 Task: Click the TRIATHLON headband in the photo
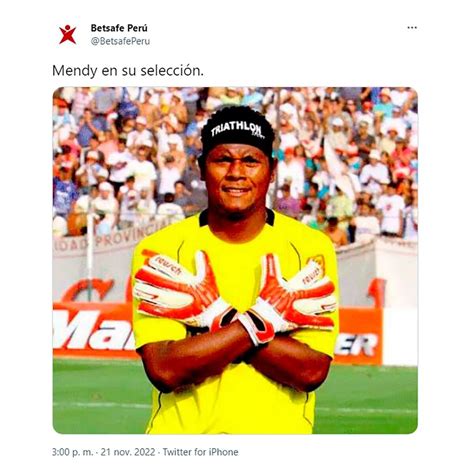238,131
